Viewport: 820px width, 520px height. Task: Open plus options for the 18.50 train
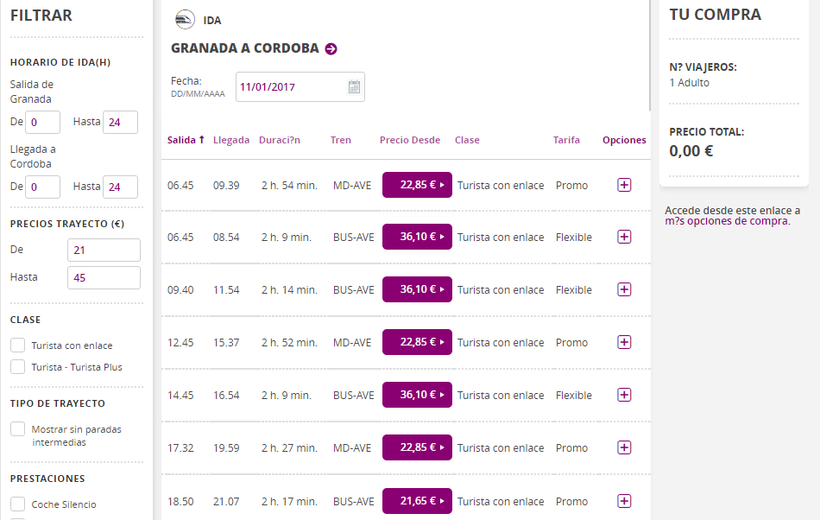click(624, 501)
